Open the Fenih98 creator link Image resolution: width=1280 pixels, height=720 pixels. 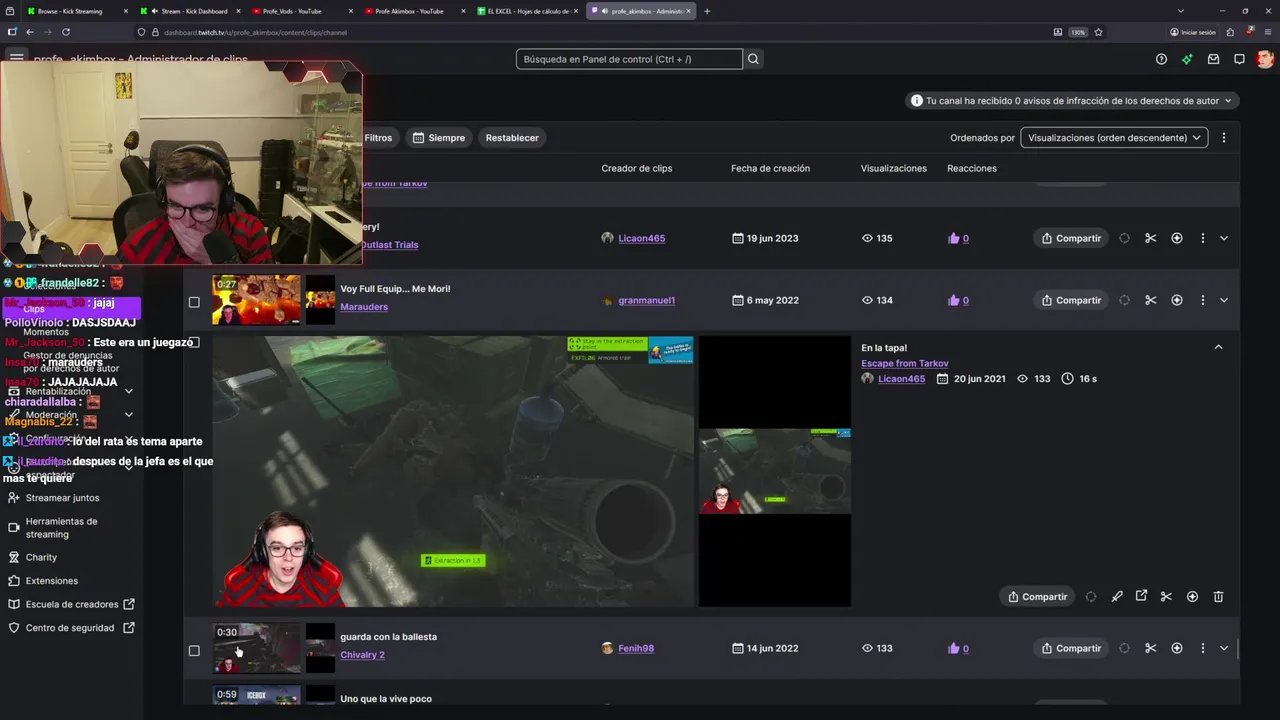click(636, 648)
